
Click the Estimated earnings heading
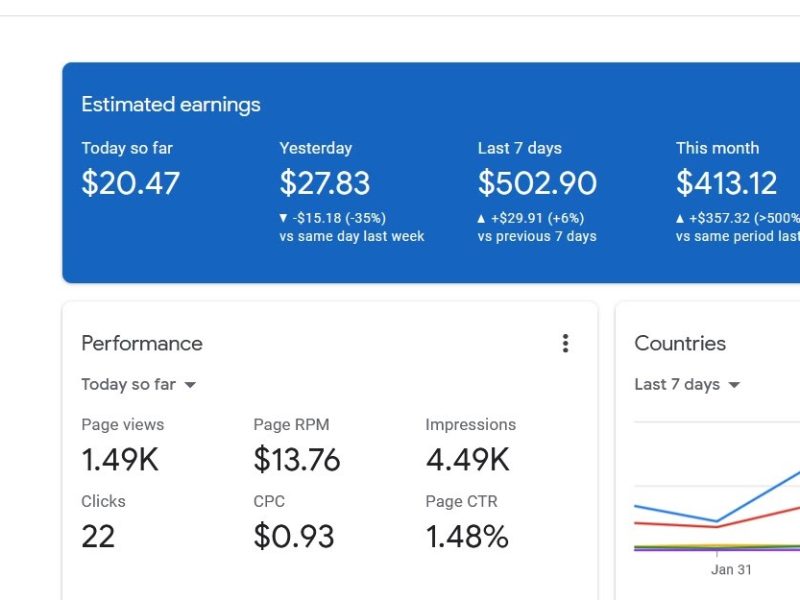click(171, 105)
